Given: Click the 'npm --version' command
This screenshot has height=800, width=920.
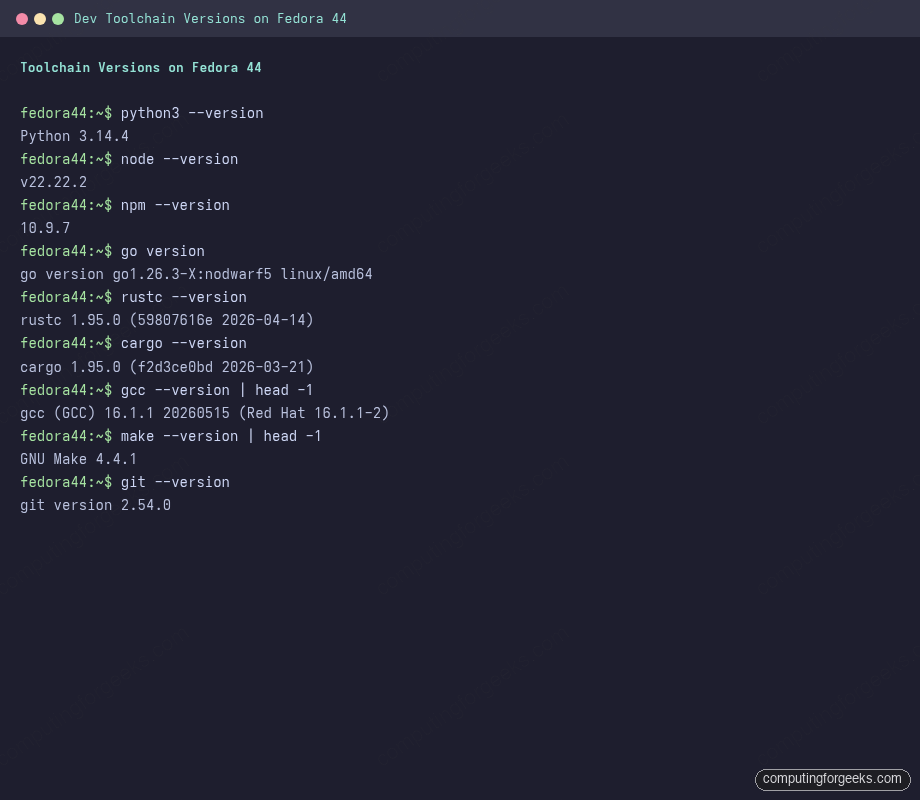Looking at the screenshot, I should pos(175,205).
